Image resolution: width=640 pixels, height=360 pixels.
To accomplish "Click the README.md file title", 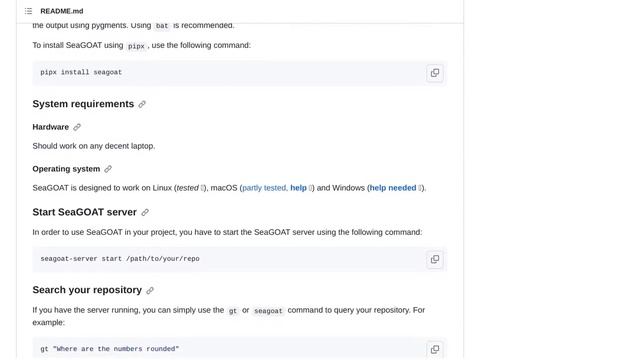I will tap(62, 11).
